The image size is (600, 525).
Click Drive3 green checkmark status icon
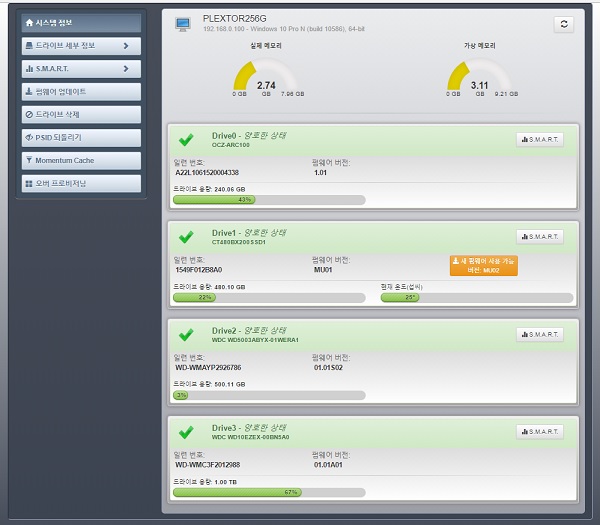coord(186,432)
